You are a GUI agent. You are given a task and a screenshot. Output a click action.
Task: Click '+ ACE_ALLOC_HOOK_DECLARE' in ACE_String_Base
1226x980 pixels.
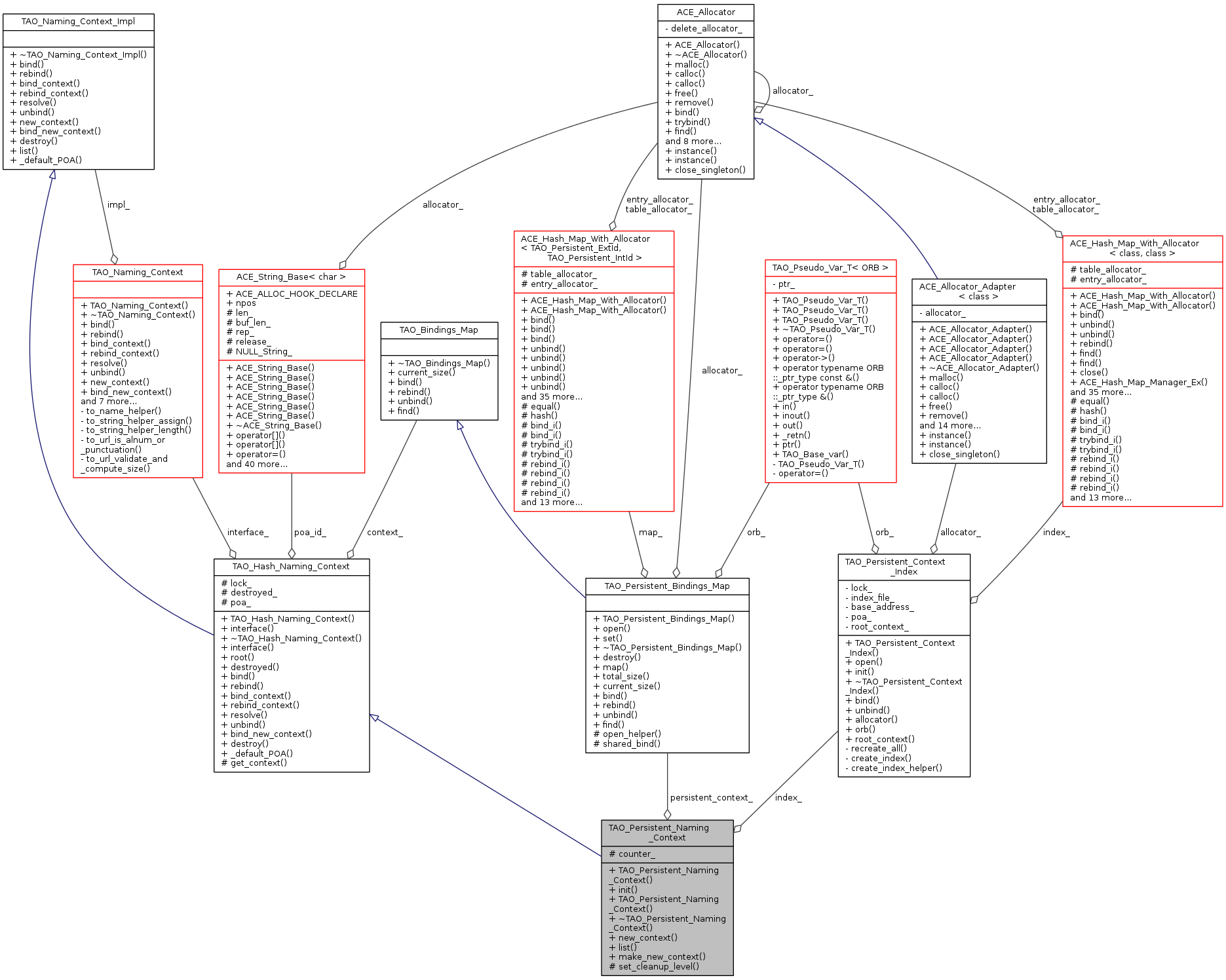(x=292, y=294)
